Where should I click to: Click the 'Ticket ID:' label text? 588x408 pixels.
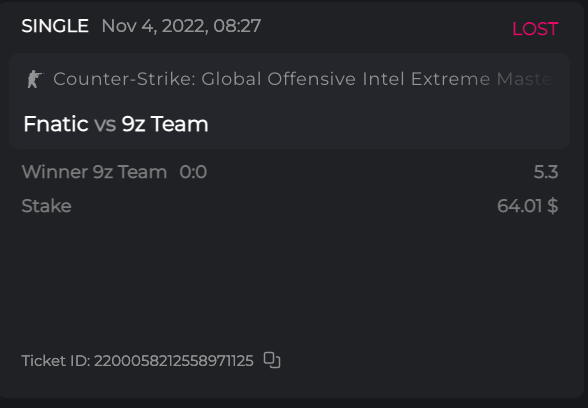(x=56, y=361)
